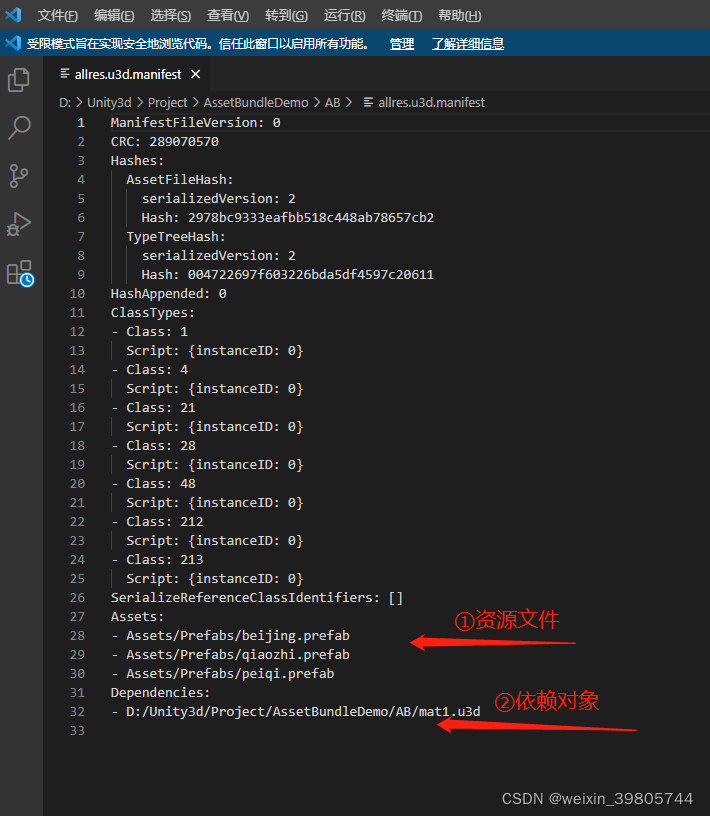Click the '- Class: 48' line

coord(153,483)
